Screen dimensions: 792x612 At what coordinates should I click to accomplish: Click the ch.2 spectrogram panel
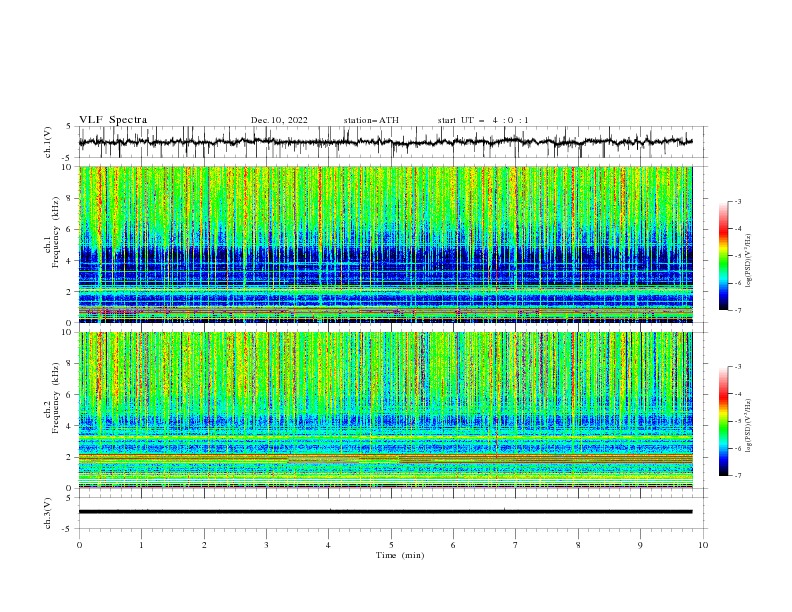(386, 410)
